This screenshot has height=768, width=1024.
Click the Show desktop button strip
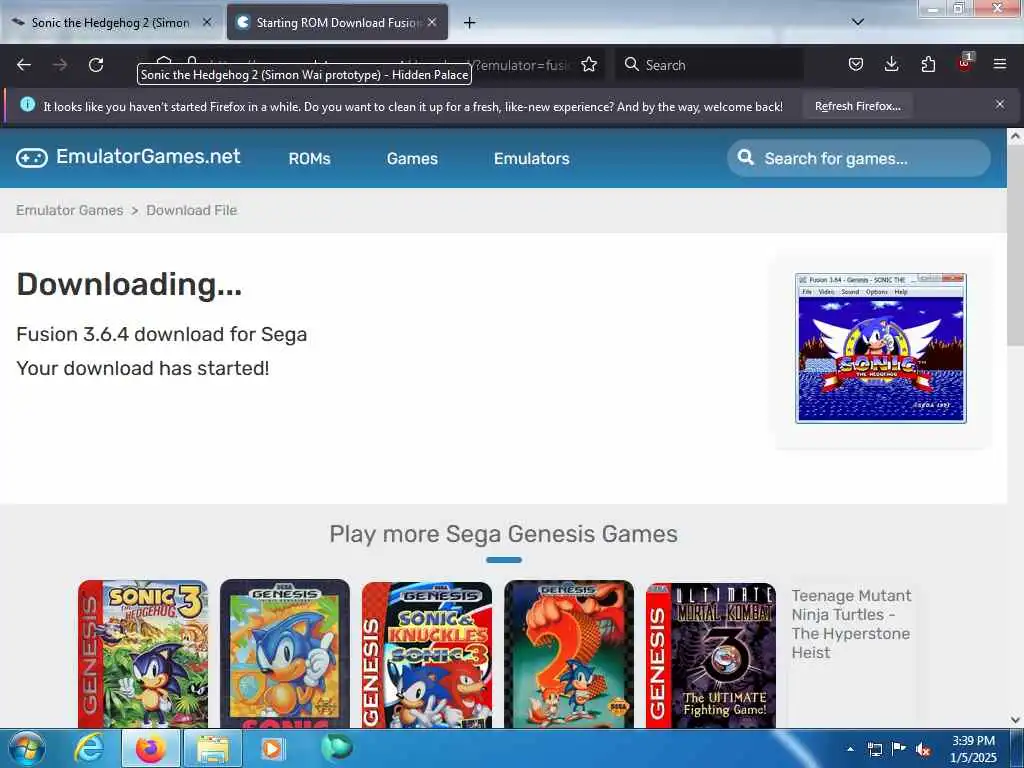click(x=1019, y=748)
